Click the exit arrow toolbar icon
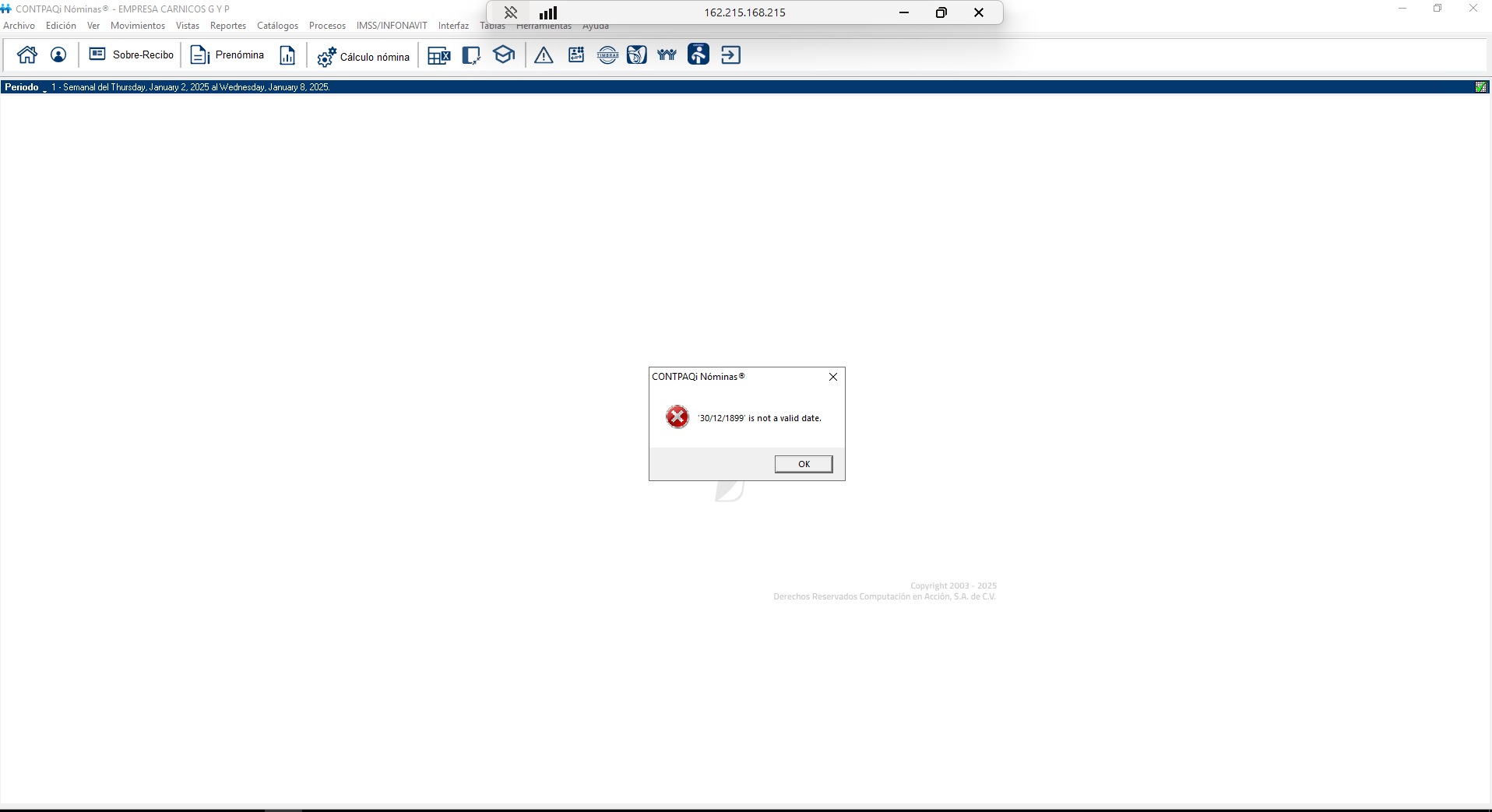 730,55
